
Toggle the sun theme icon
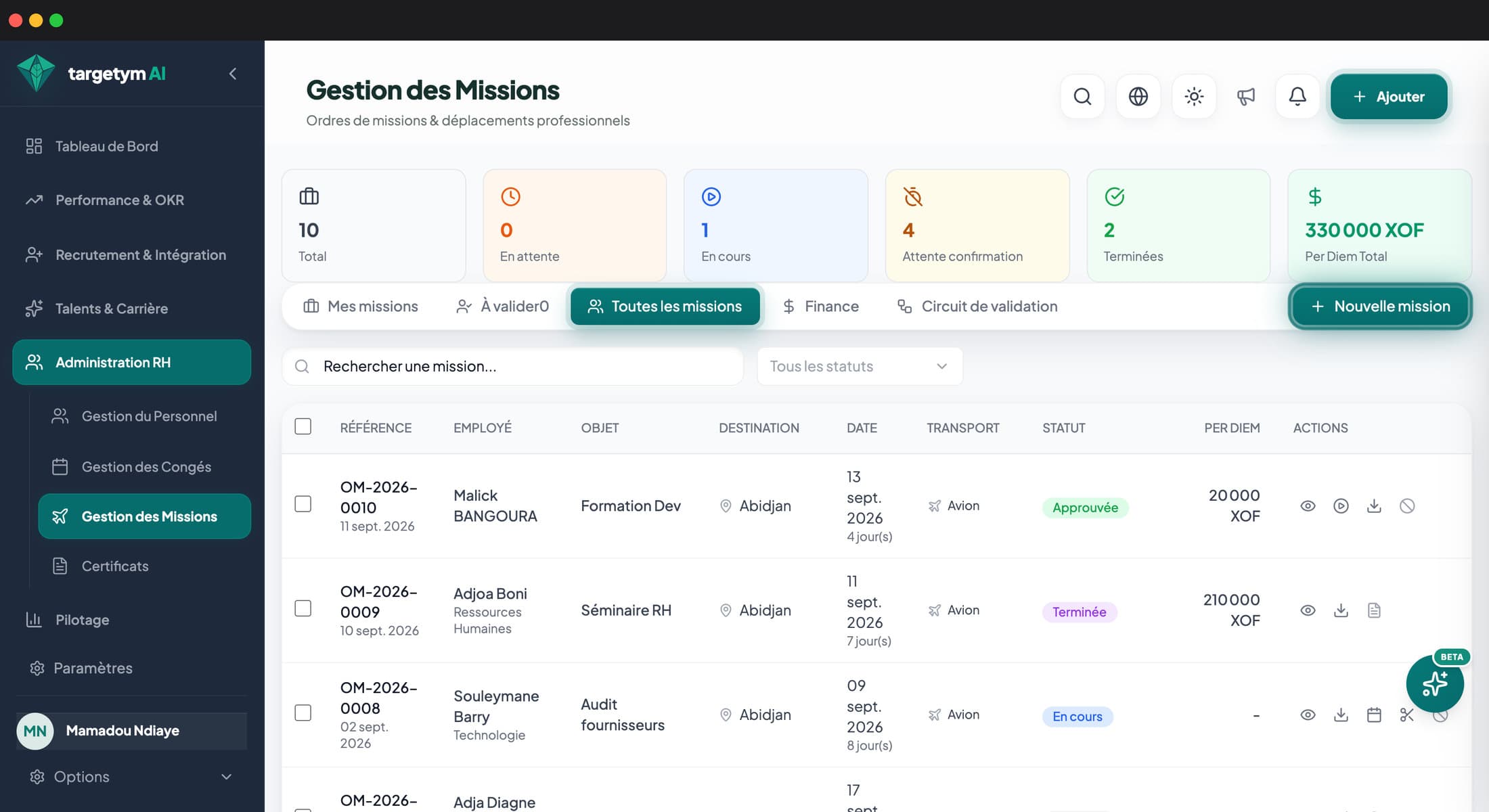click(1194, 97)
